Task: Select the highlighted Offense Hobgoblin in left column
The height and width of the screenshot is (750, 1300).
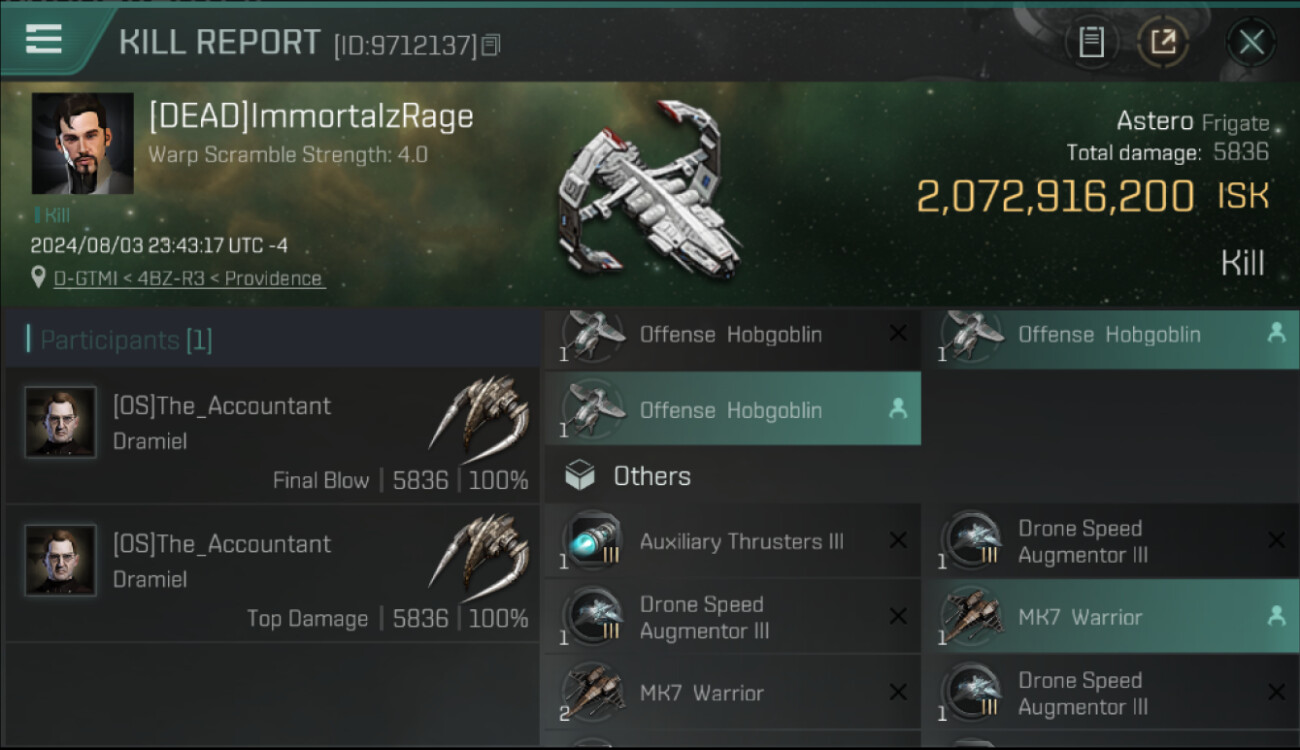Action: click(732, 410)
